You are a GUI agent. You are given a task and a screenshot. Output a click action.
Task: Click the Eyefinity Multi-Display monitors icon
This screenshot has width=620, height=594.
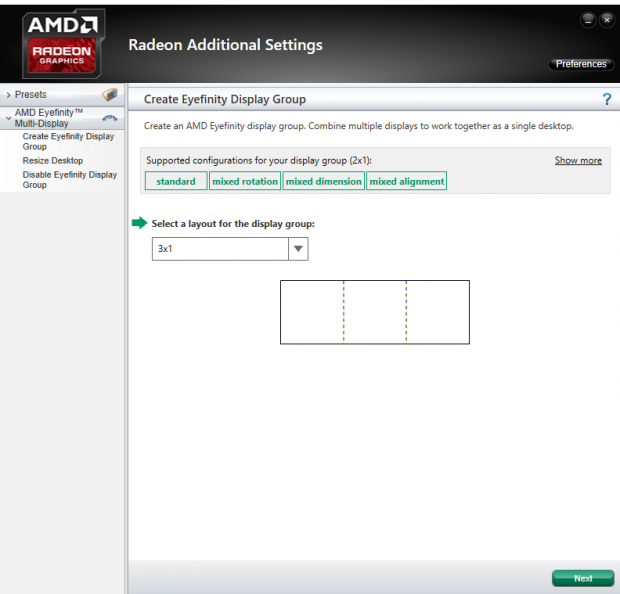(110, 118)
